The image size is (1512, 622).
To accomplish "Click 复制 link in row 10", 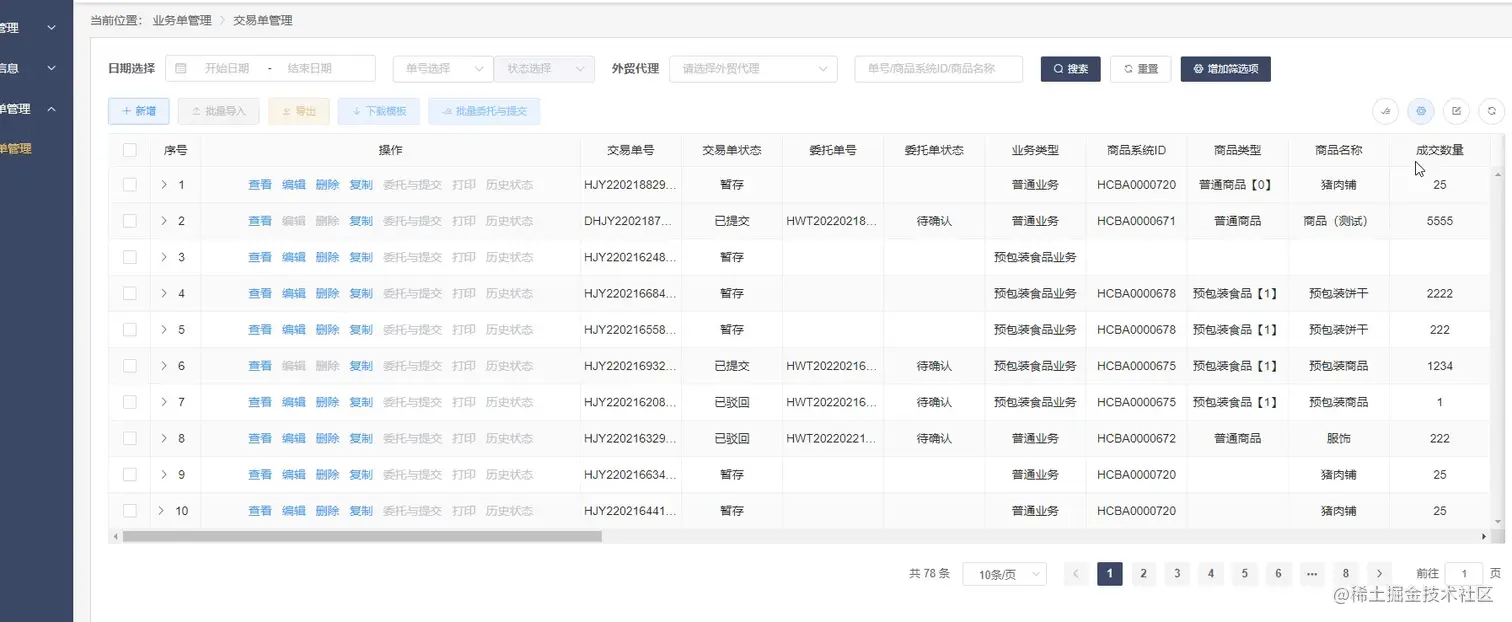I will tap(361, 510).
